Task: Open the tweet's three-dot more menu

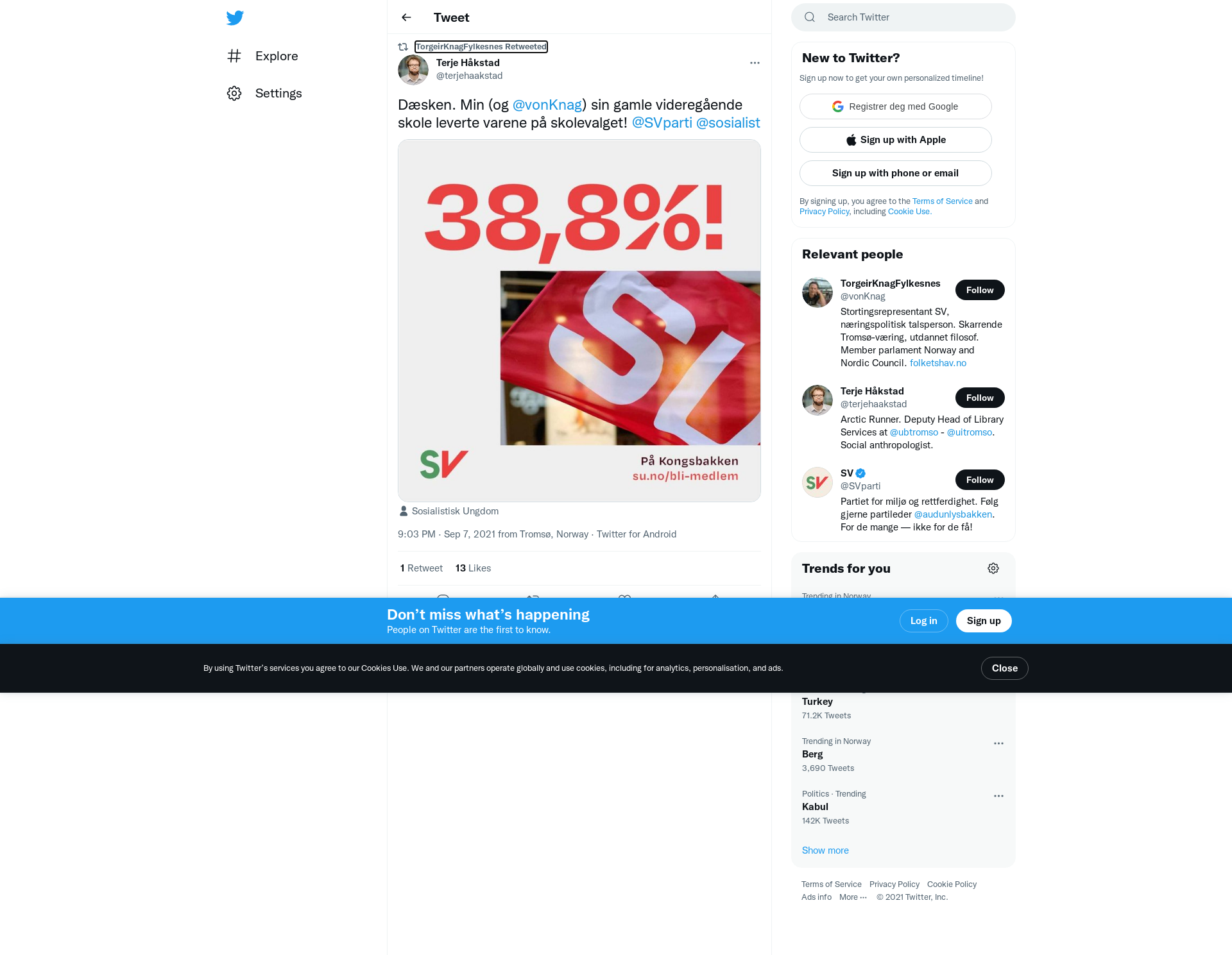Action: pyautogui.click(x=755, y=63)
